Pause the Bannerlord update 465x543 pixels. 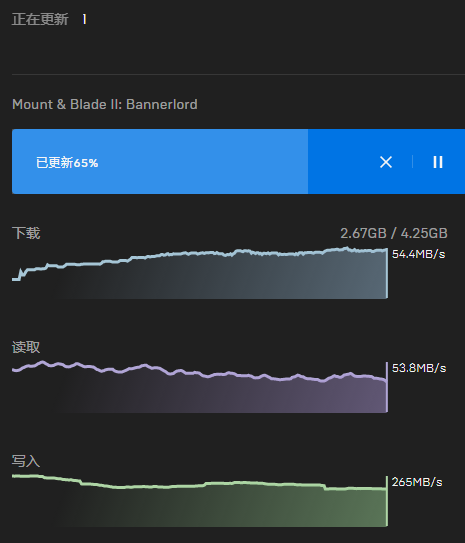click(x=438, y=162)
